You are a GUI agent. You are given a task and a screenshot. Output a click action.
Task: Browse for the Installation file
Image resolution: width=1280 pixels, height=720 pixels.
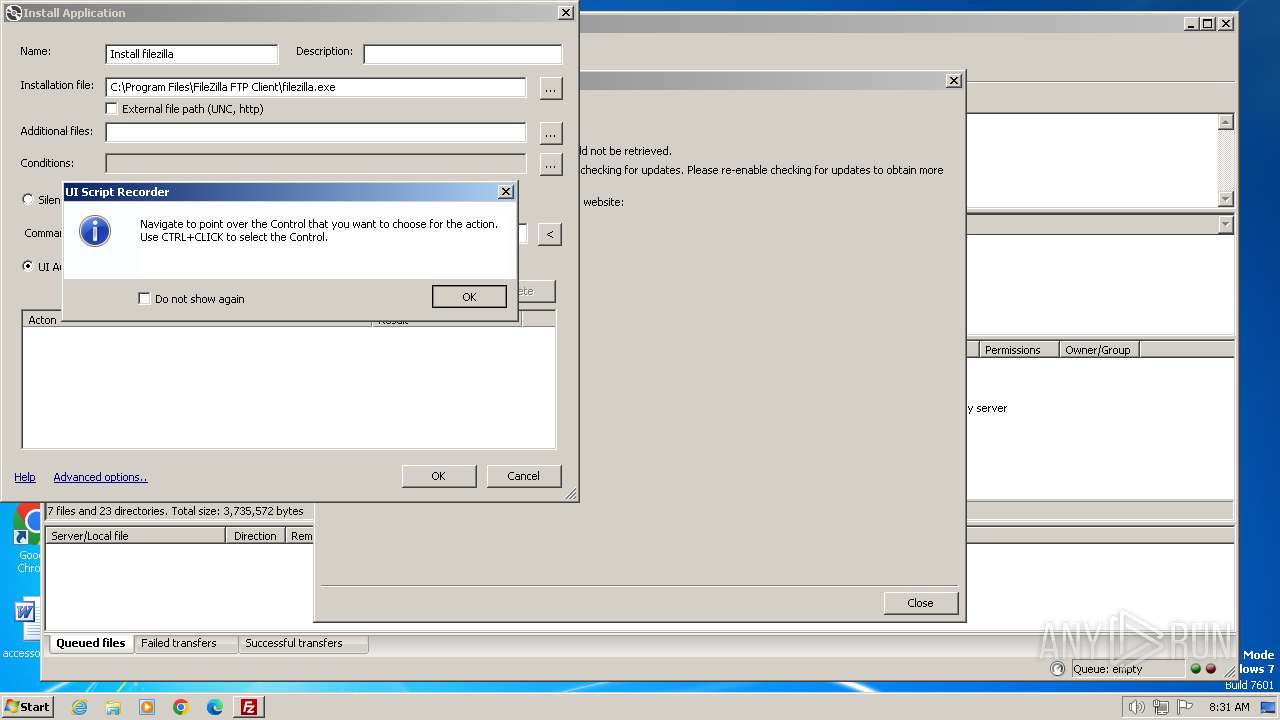coord(551,88)
